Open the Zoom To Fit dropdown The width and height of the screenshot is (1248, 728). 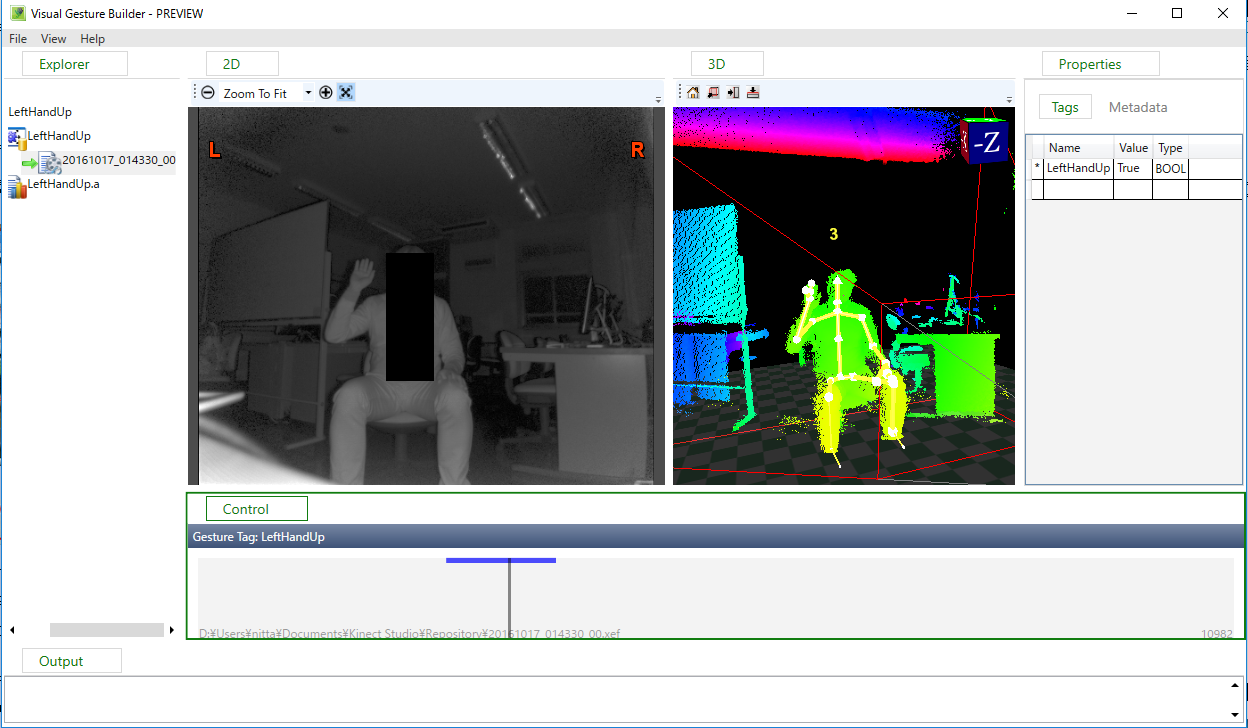[x=308, y=93]
